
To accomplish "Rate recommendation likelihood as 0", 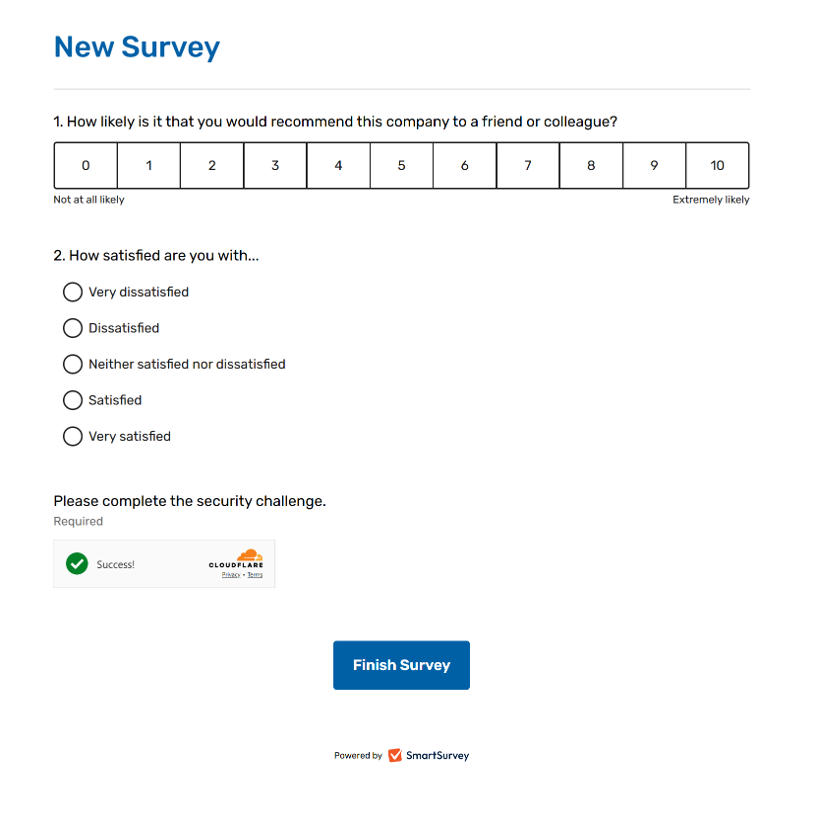I will [85, 166].
